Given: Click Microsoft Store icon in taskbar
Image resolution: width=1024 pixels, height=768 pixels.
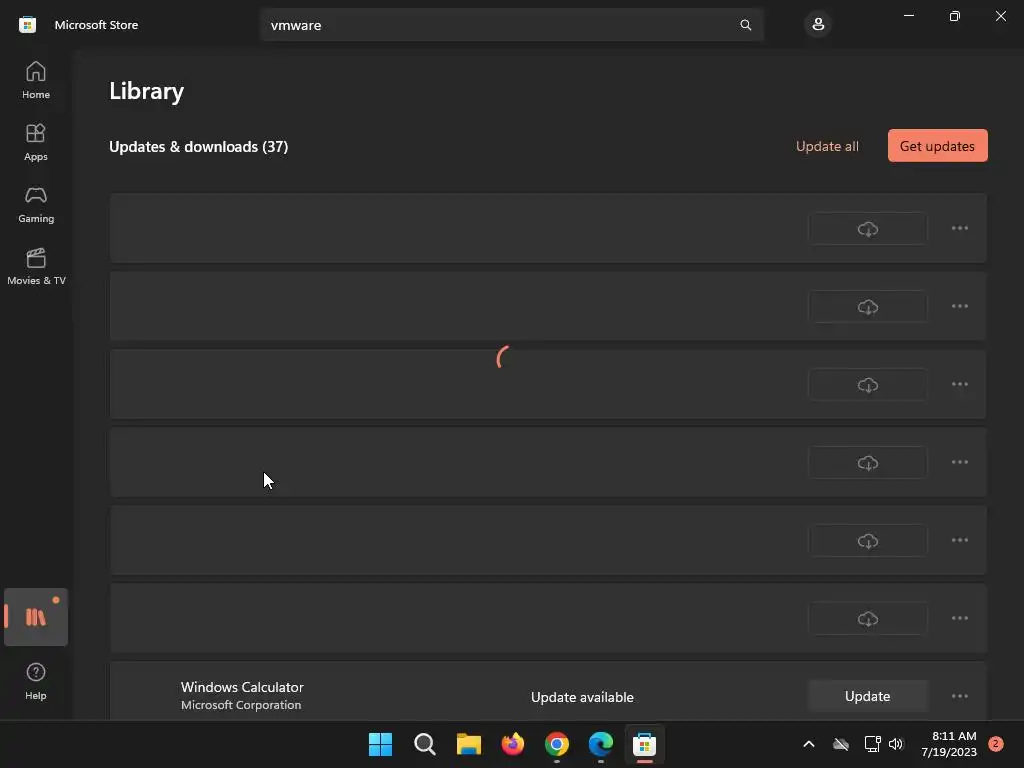Looking at the screenshot, I should [x=645, y=744].
